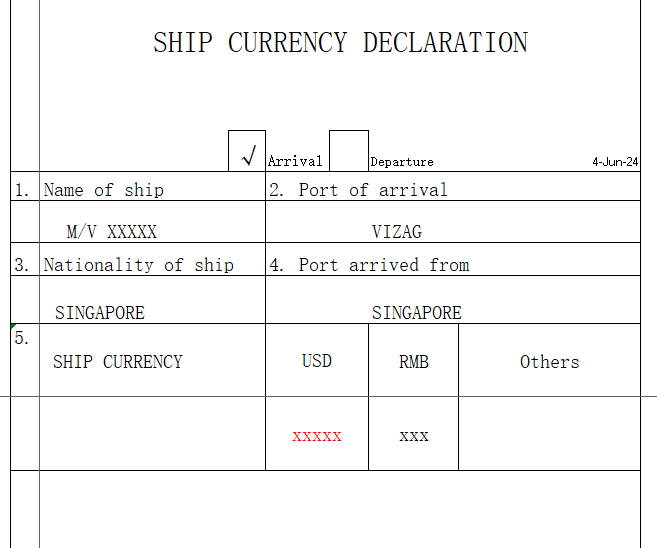Select the SINGAPORE nationality value cell
This screenshot has height=548, width=657.
tap(153, 300)
